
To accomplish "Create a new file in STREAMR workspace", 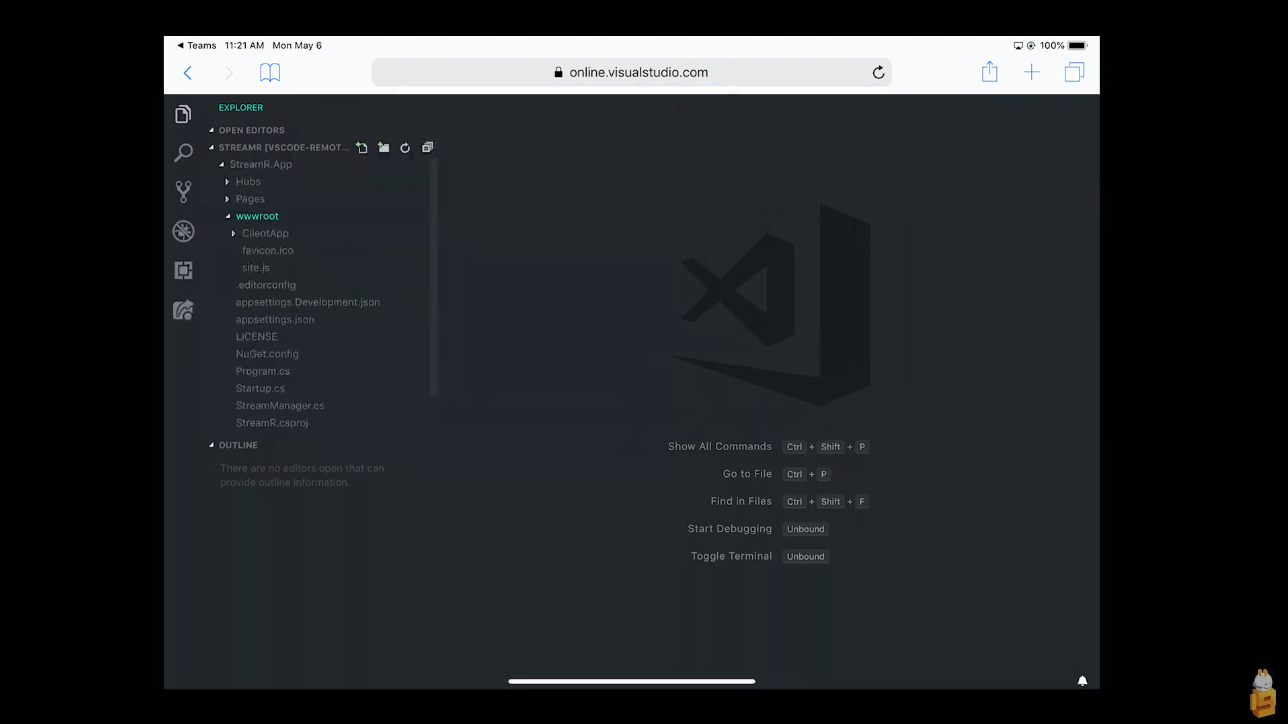I will (x=362, y=148).
